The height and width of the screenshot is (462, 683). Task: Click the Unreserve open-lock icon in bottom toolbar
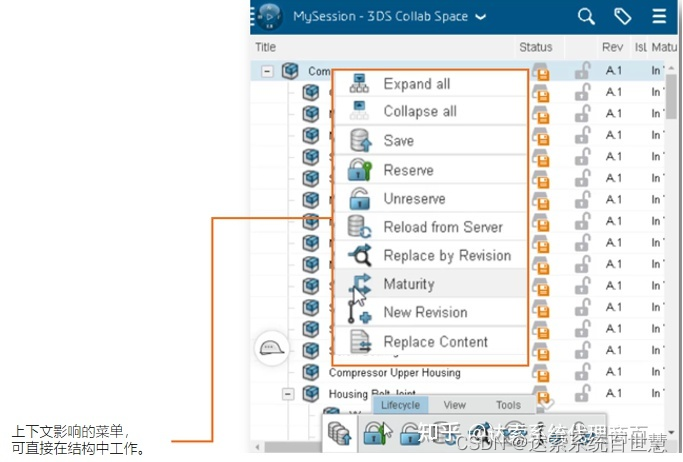pos(409,433)
